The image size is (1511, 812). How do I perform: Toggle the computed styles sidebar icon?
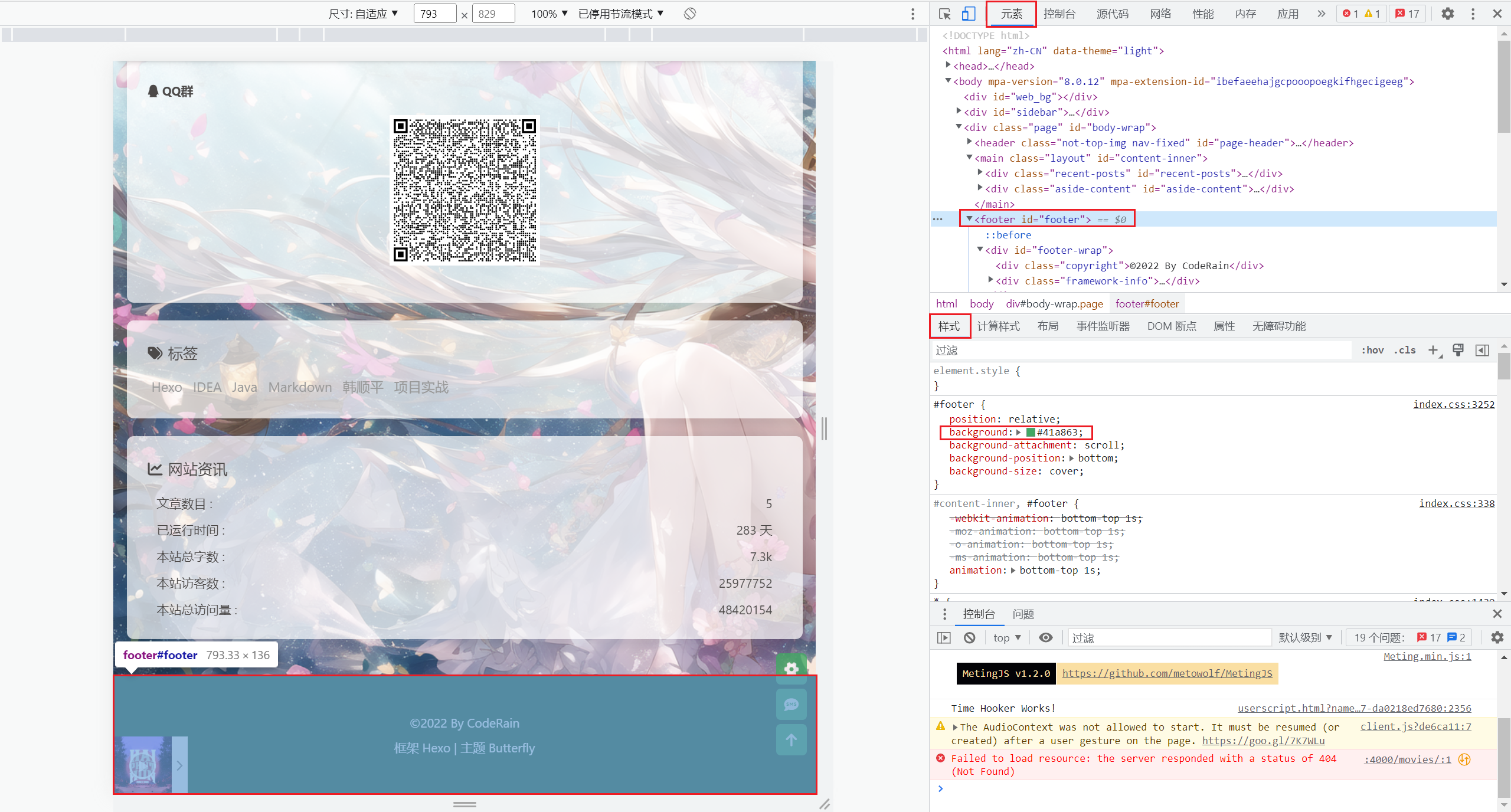coord(1482,350)
